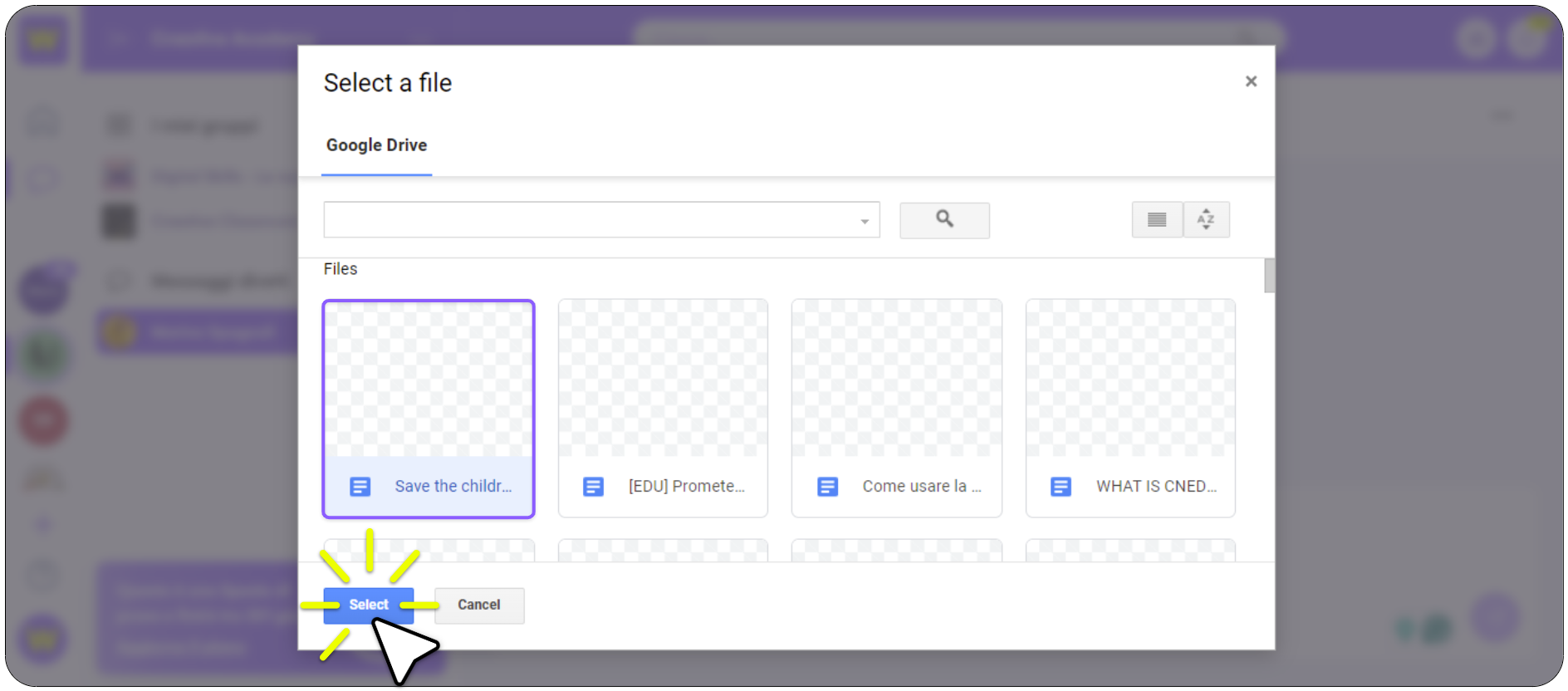Pick the 'WHAT IS CNED...' document
Screen dimensions: 1568x691
pyautogui.click(x=1130, y=409)
